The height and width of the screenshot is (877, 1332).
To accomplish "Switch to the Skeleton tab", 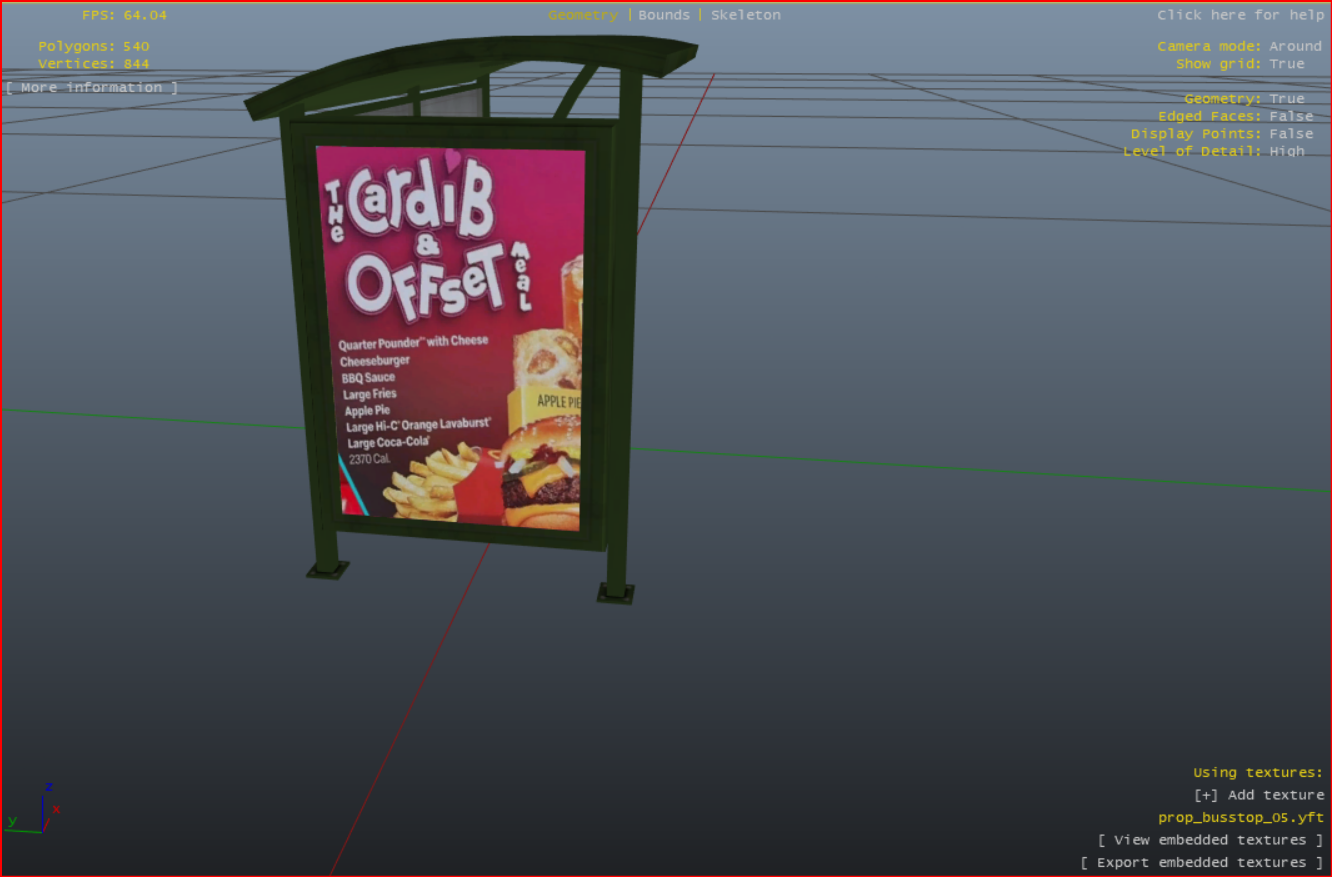I will pos(745,15).
